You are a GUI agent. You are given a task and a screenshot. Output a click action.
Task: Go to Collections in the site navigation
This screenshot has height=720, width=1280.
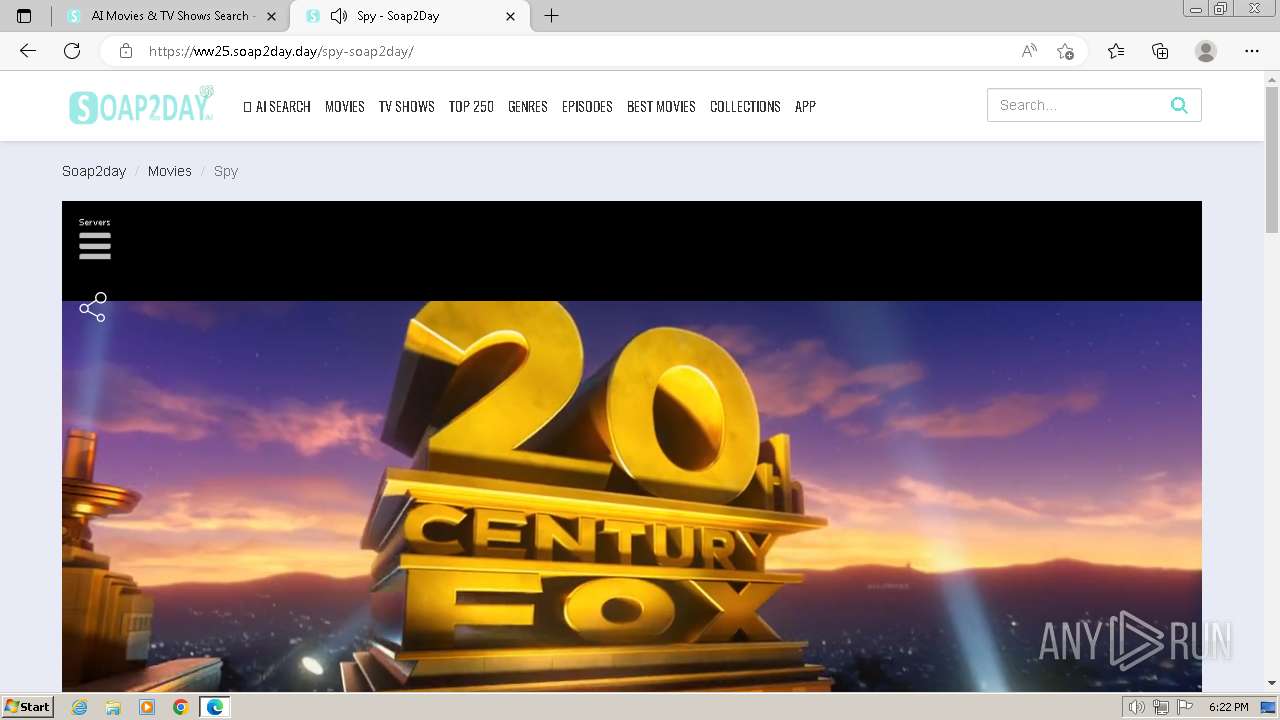pyautogui.click(x=745, y=106)
